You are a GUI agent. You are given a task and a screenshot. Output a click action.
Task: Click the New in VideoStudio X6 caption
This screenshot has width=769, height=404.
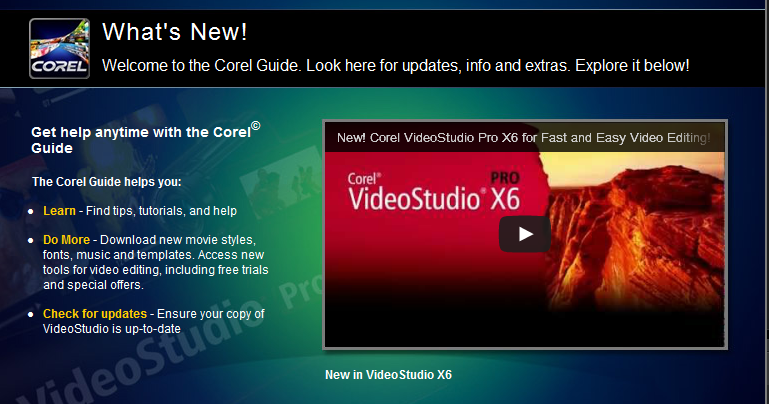click(x=388, y=375)
